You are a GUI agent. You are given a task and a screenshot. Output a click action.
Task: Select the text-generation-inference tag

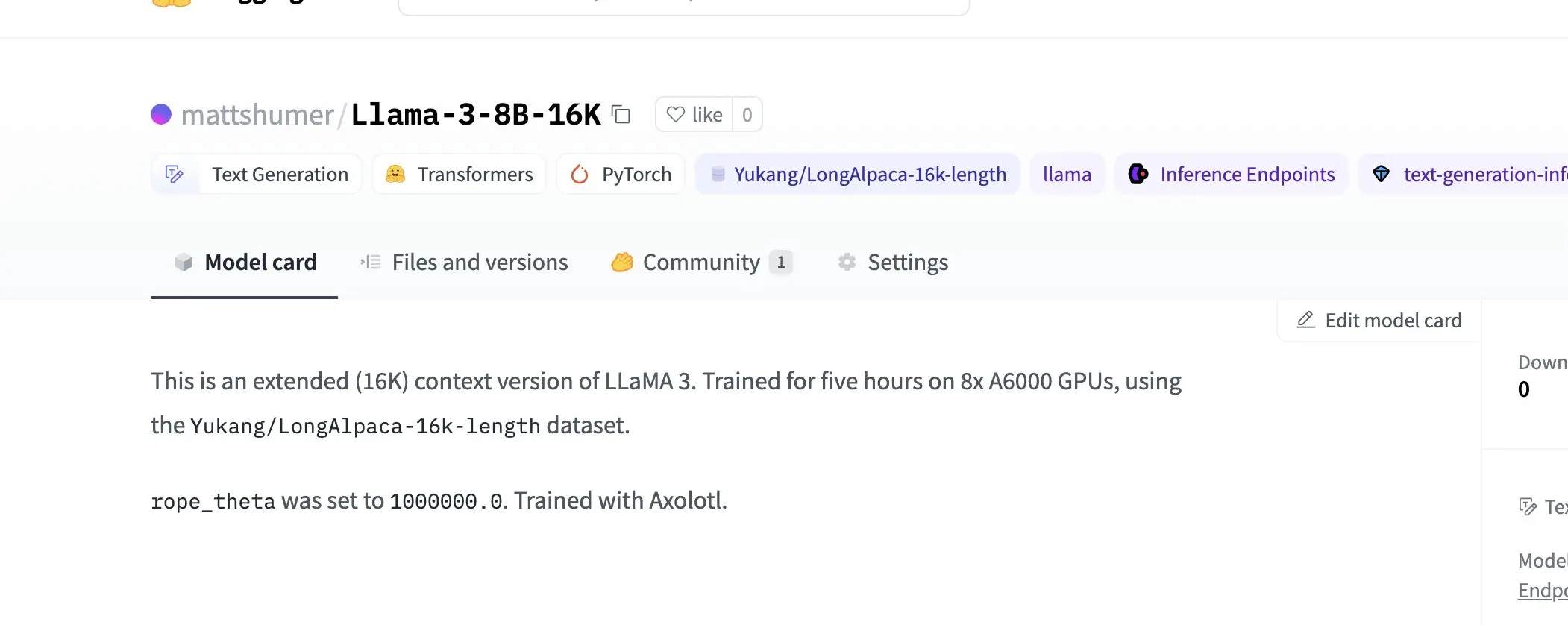tap(1464, 174)
